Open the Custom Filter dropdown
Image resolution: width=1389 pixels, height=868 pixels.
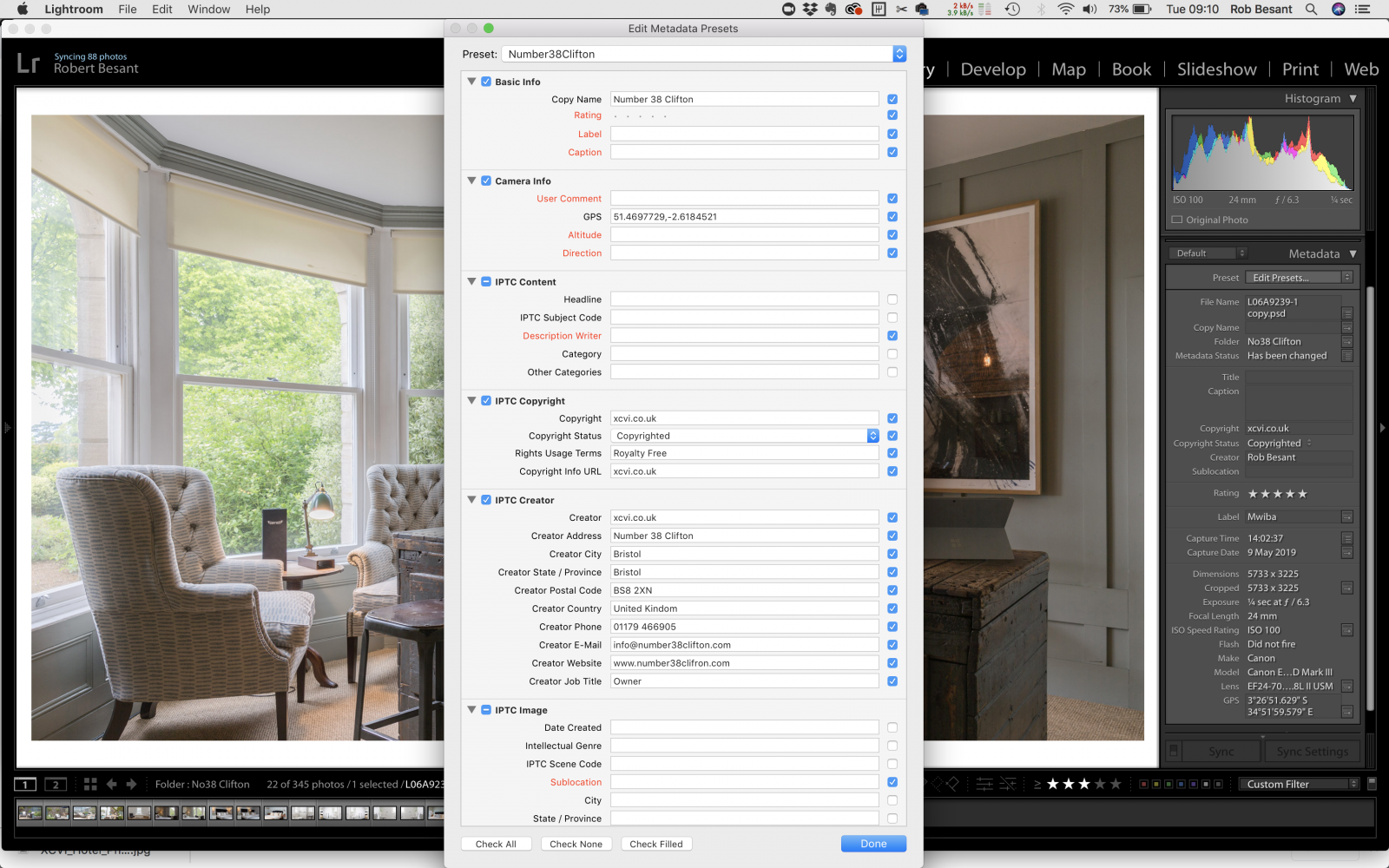point(1299,784)
